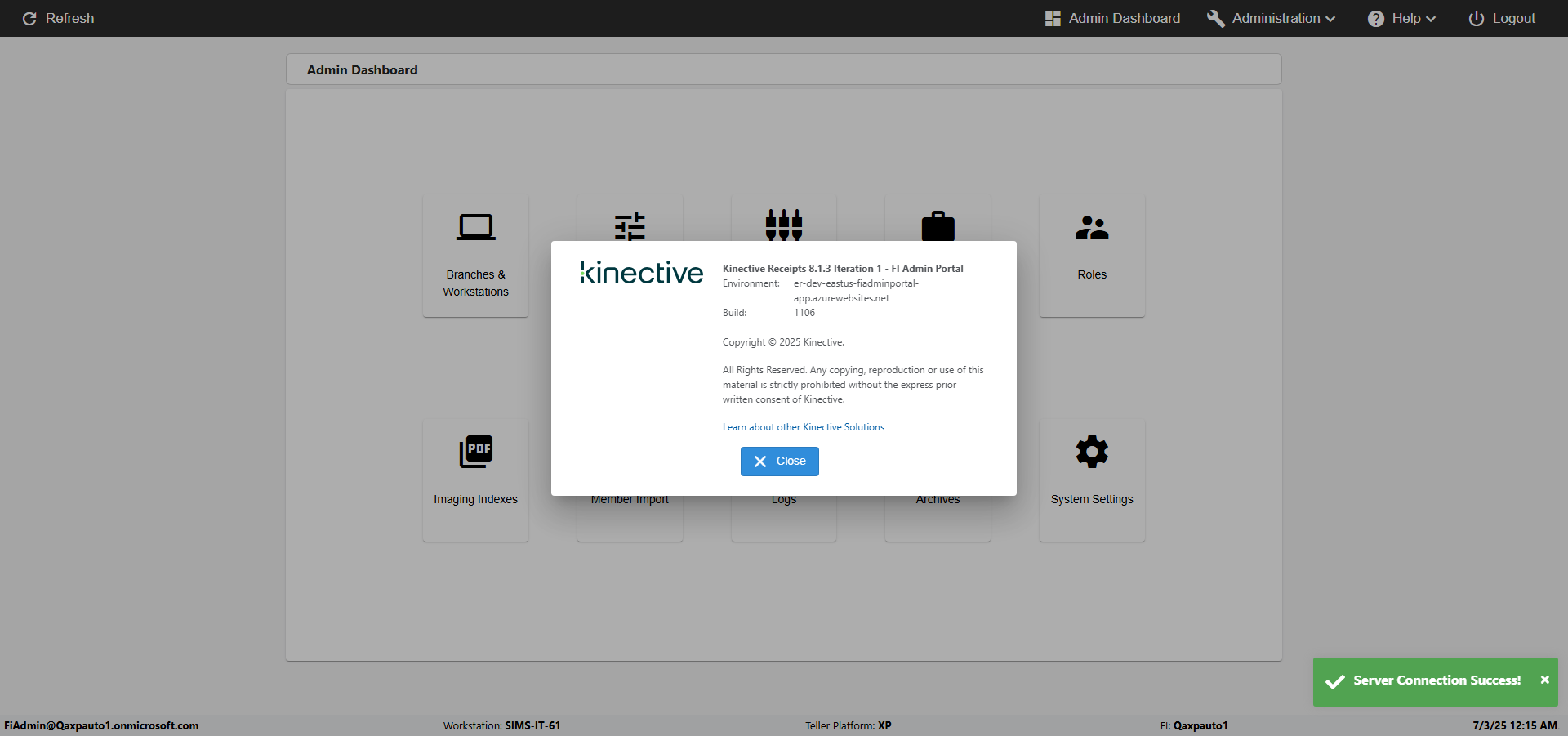Click the sliders icon tile behind dialog
The width and height of the screenshot is (1568, 736).
point(630,226)
